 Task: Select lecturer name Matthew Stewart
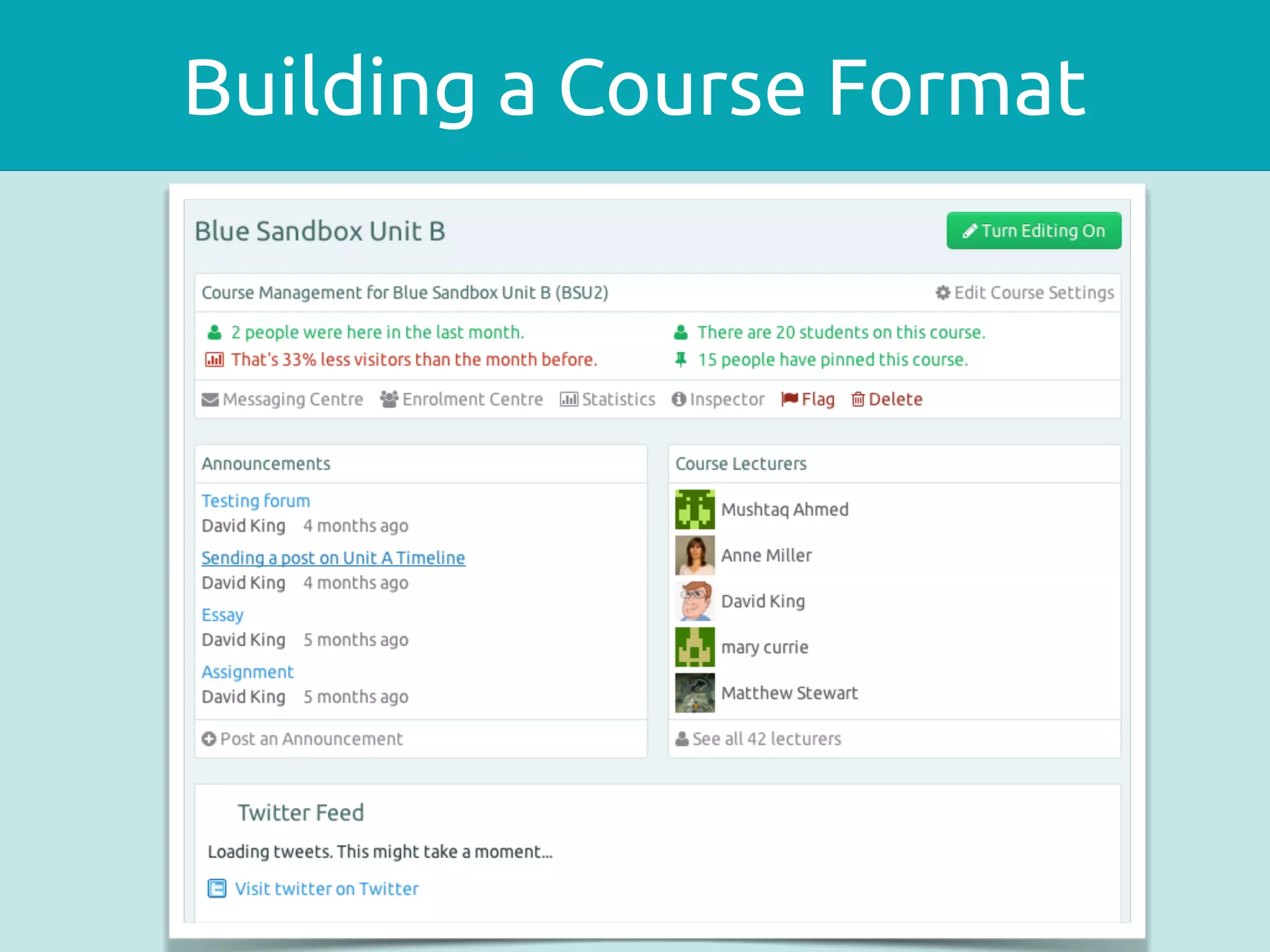click(789, 693)
